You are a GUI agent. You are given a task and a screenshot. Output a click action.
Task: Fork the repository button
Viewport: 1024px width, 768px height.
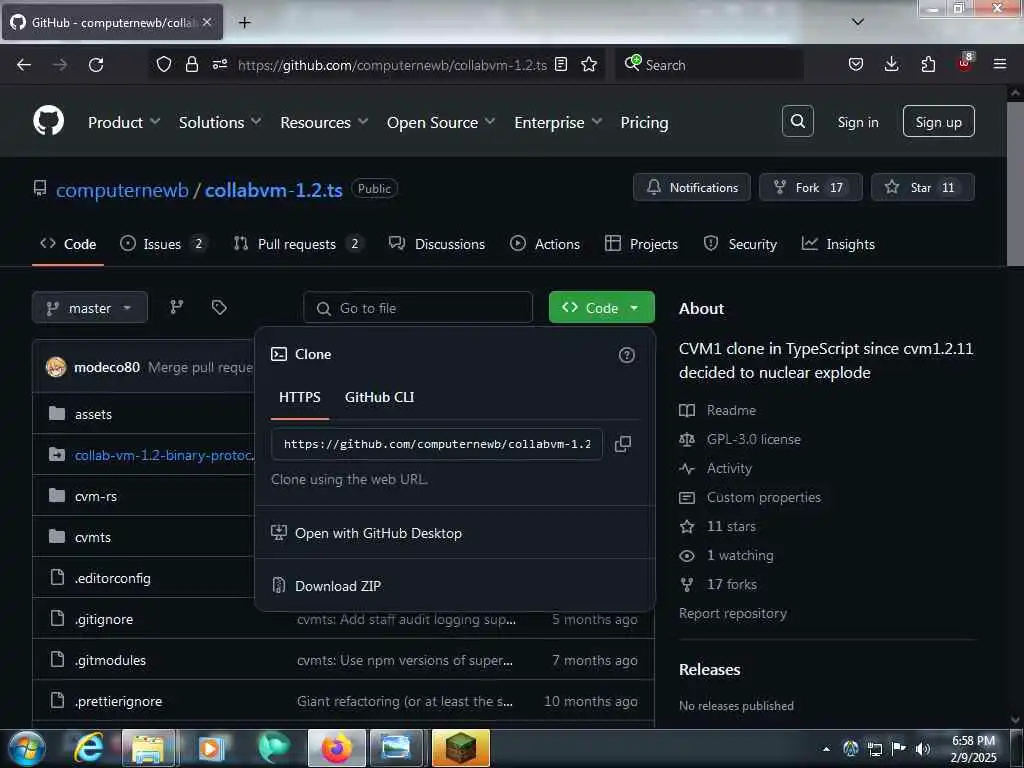tap(810, 187)
